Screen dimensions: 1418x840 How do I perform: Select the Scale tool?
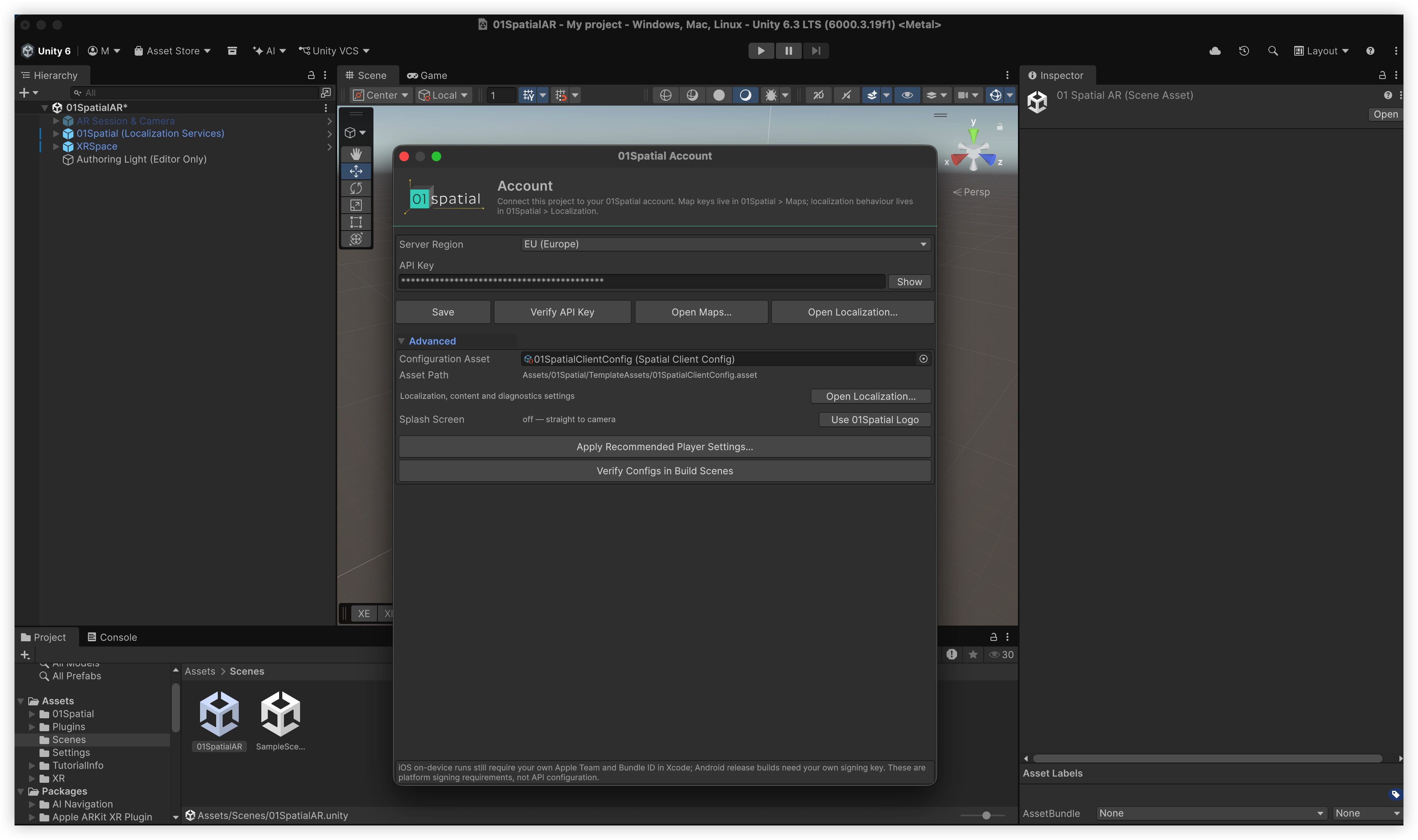[356, 205]
